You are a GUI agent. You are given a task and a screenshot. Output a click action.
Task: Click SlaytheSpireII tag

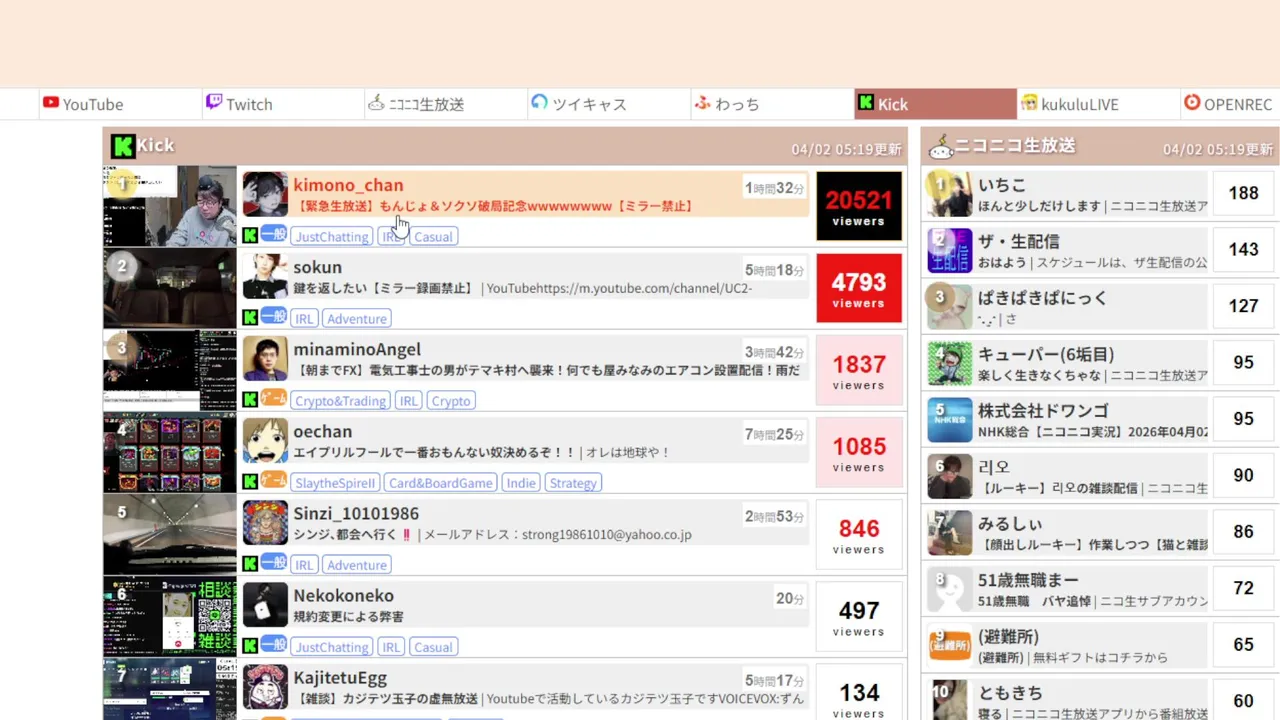click(335, 483)
